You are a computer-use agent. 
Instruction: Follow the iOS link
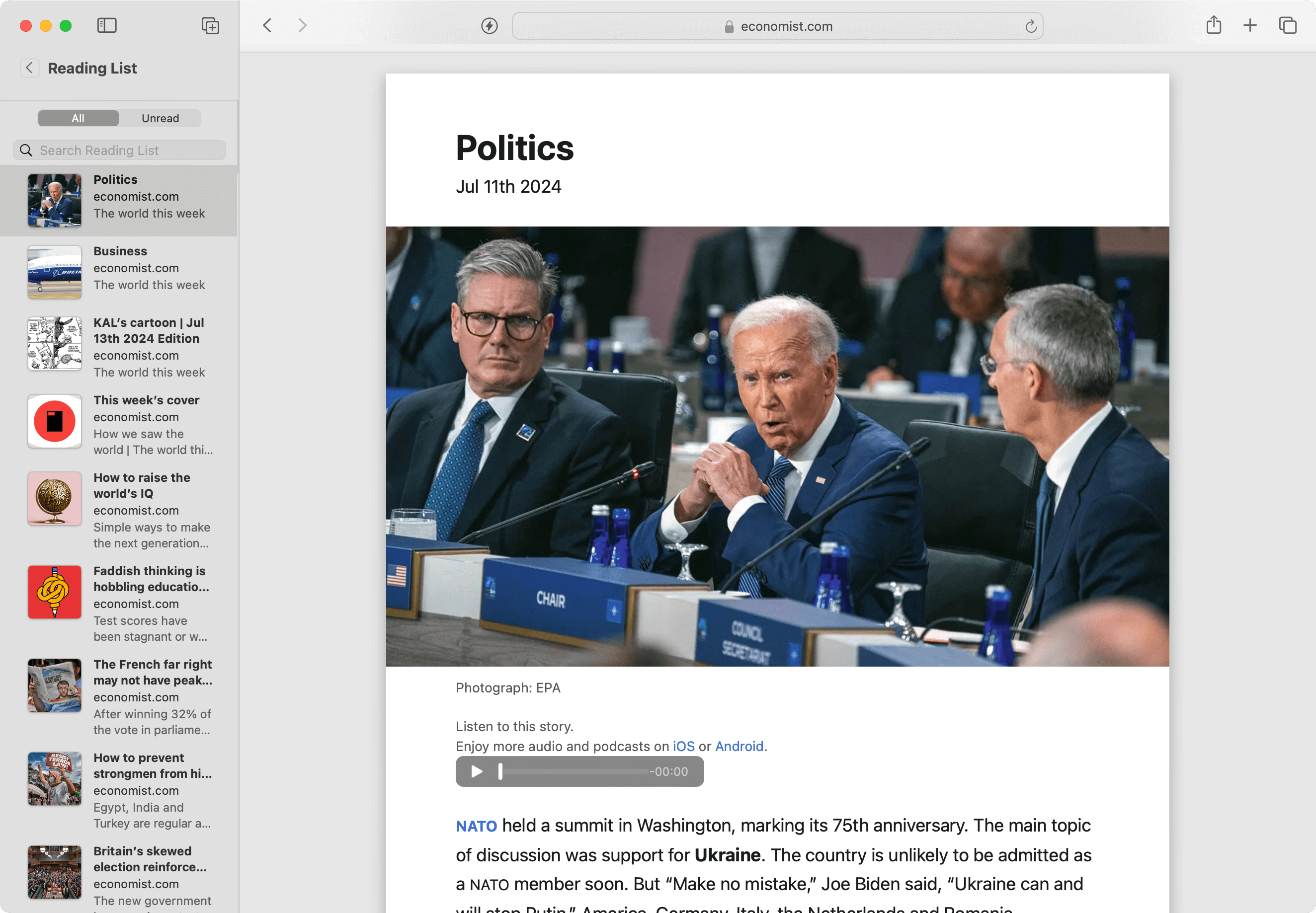683,747
